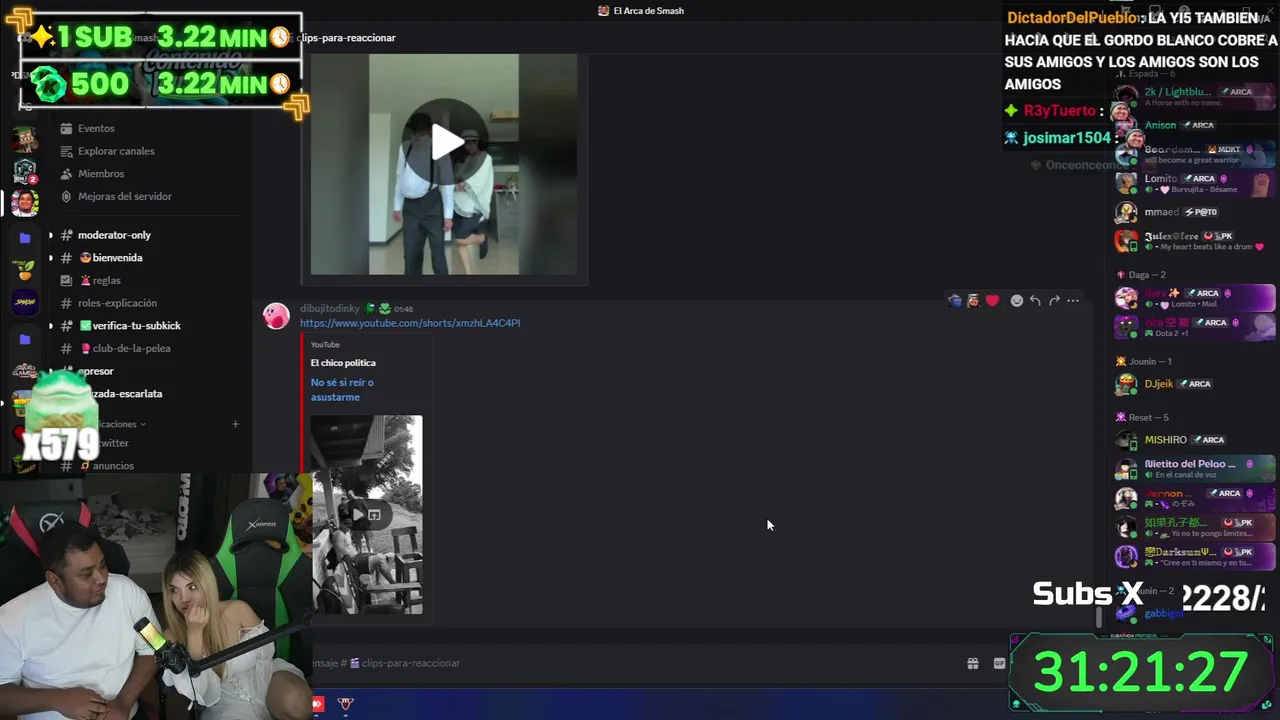Open member Anison profile

click(x=1194, y=126)
